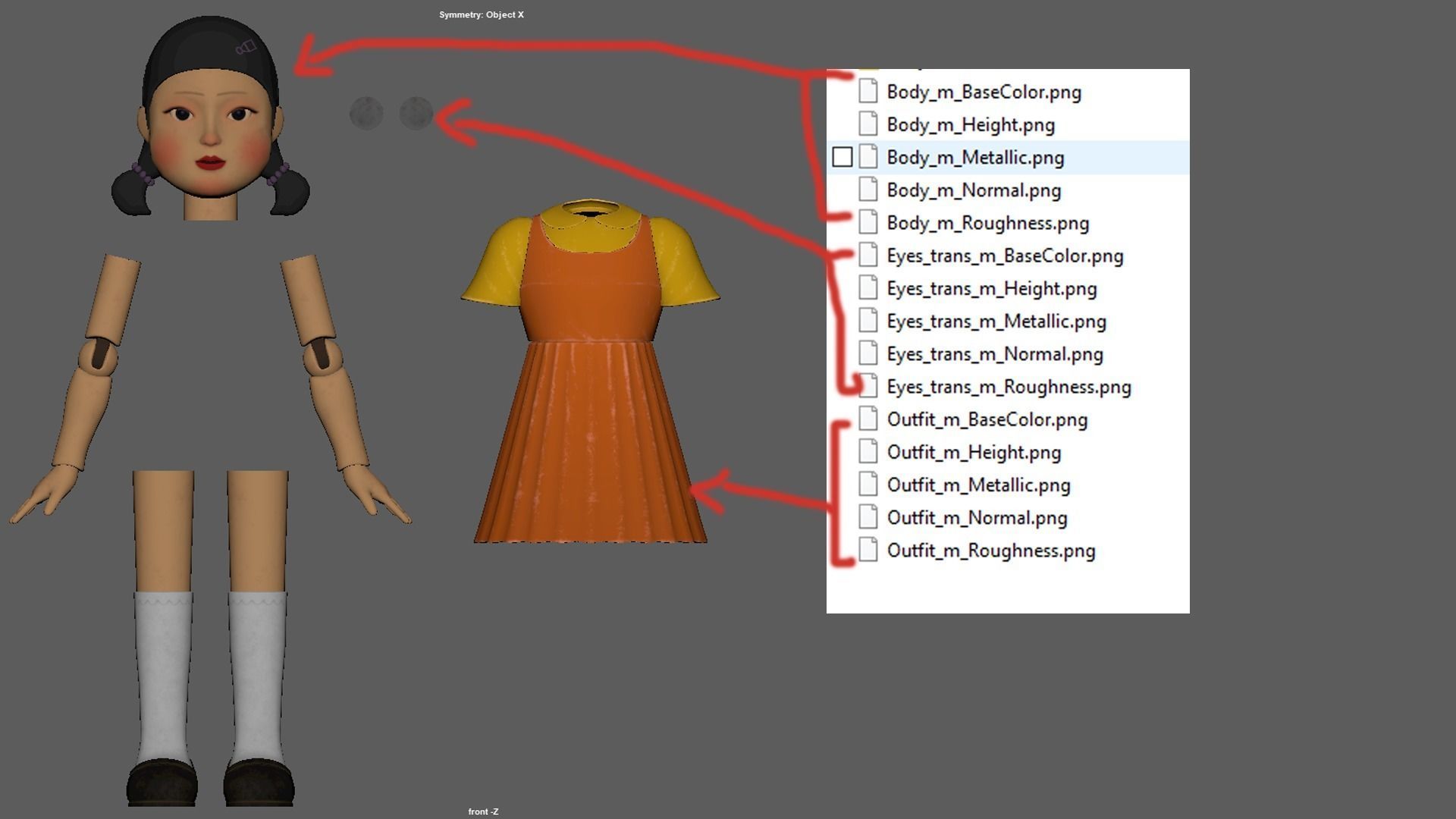Click the front -Z view label
The image size is (1456, 819).
[483, 811]
